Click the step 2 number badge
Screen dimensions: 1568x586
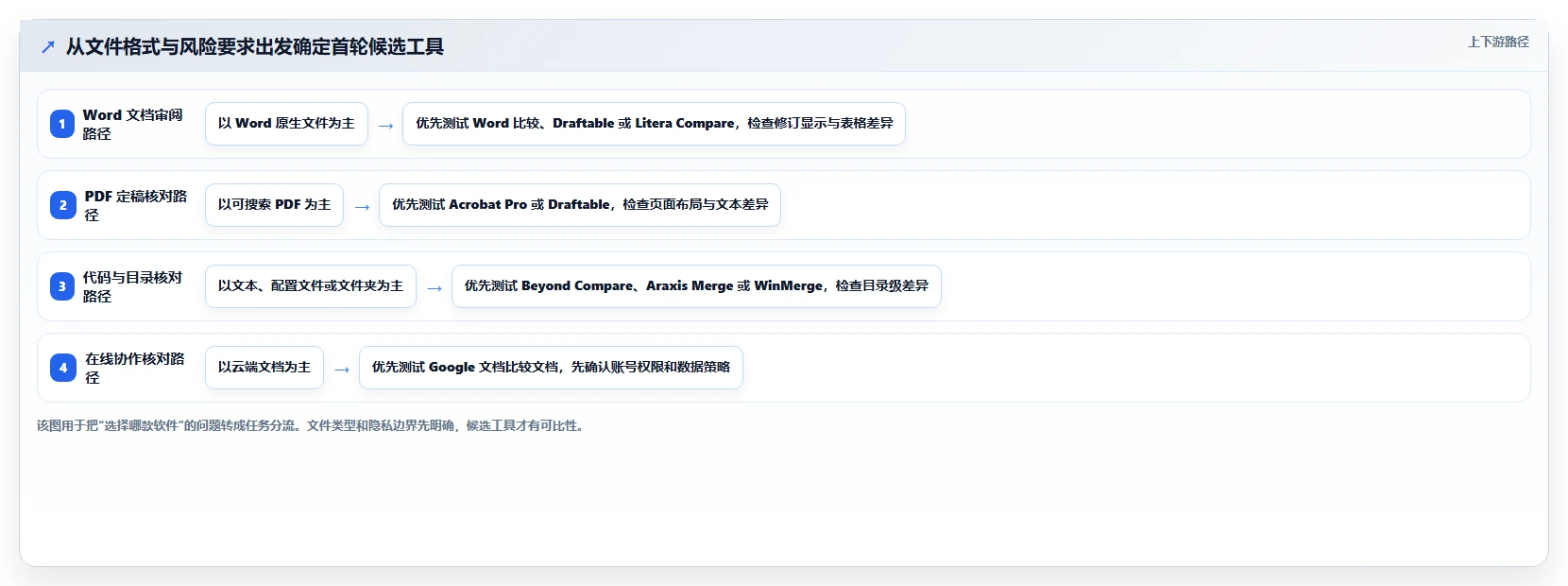click(x=62, y=205)
